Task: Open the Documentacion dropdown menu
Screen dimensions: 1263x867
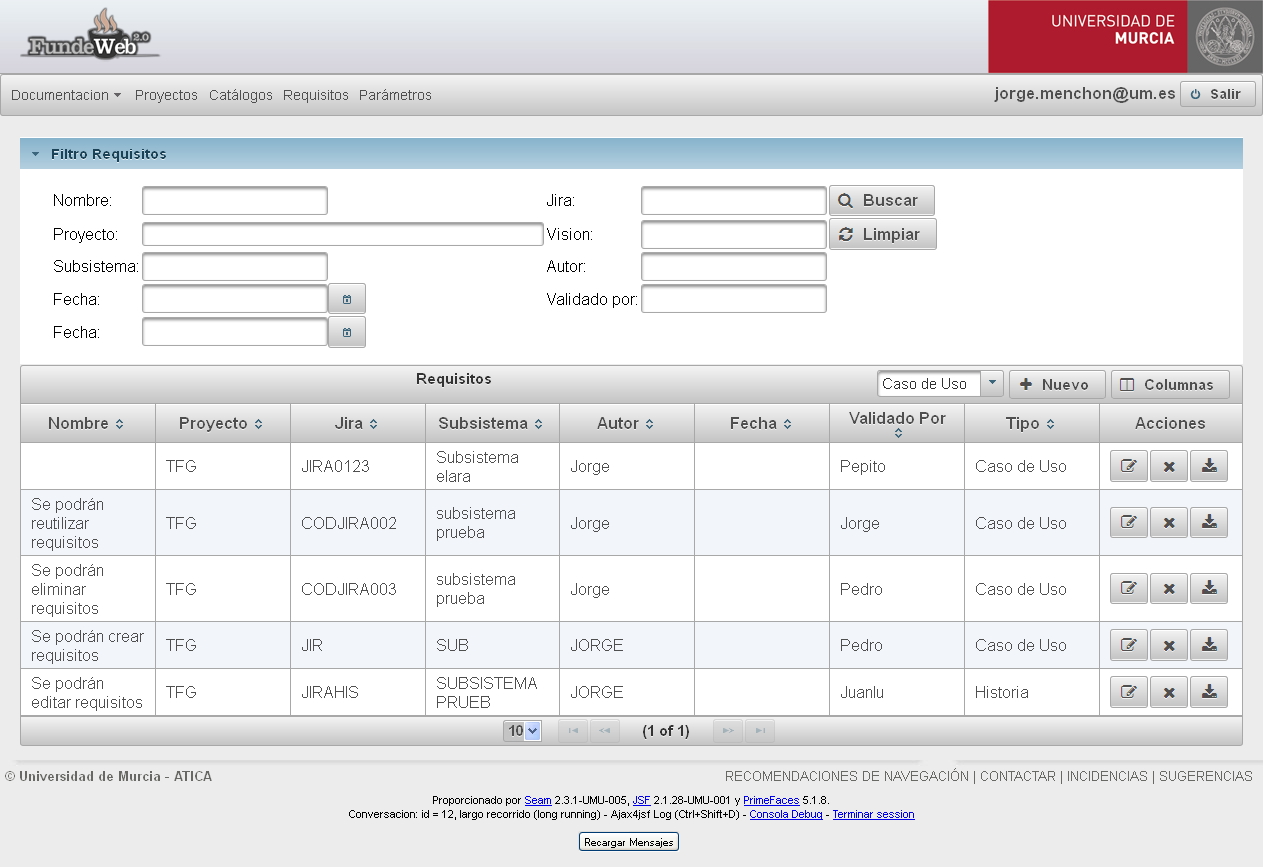Action: coord(66,95)
